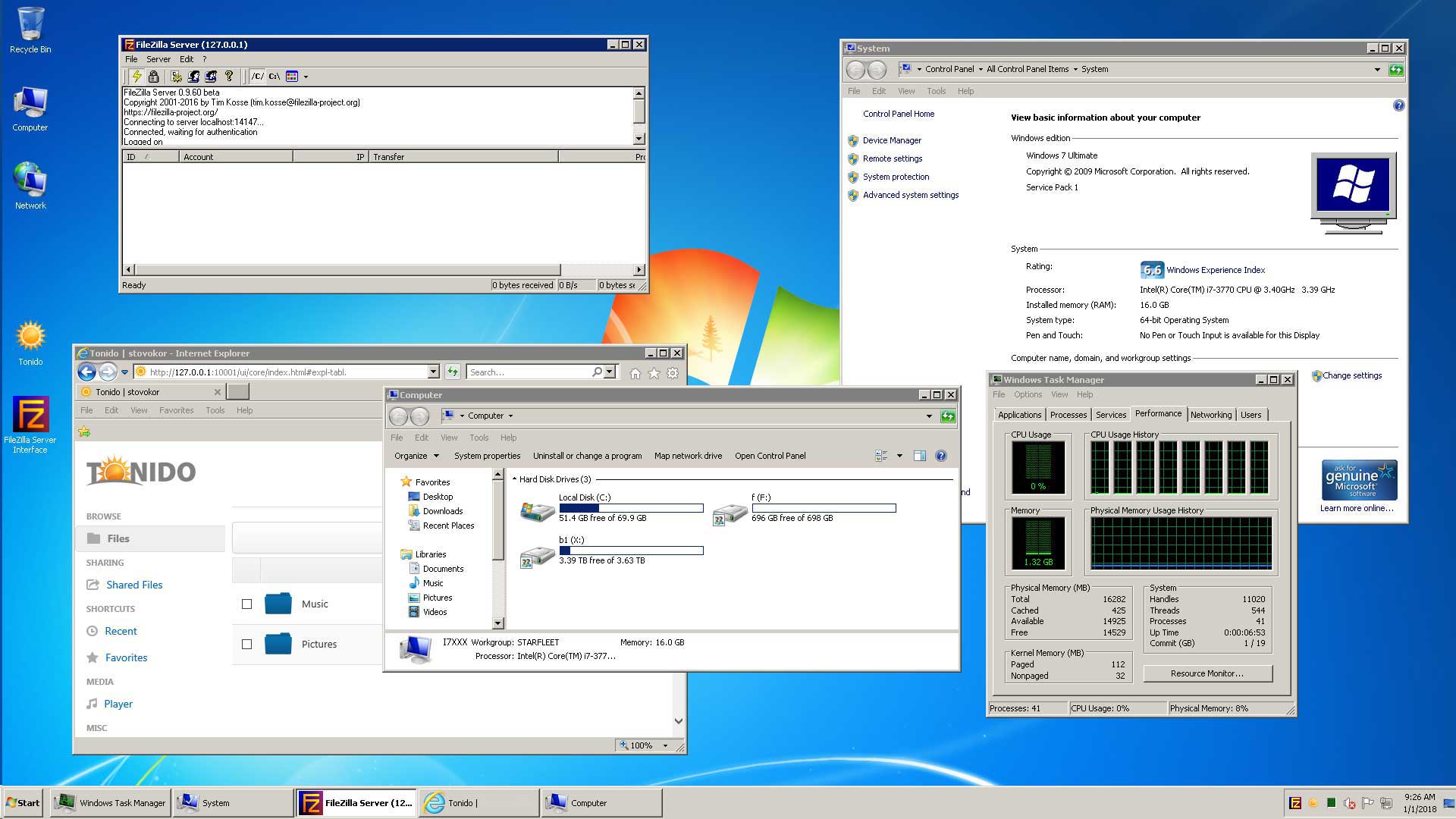
Task: Switch to Services tab in Task Manager
Action: pos(1111,415)
